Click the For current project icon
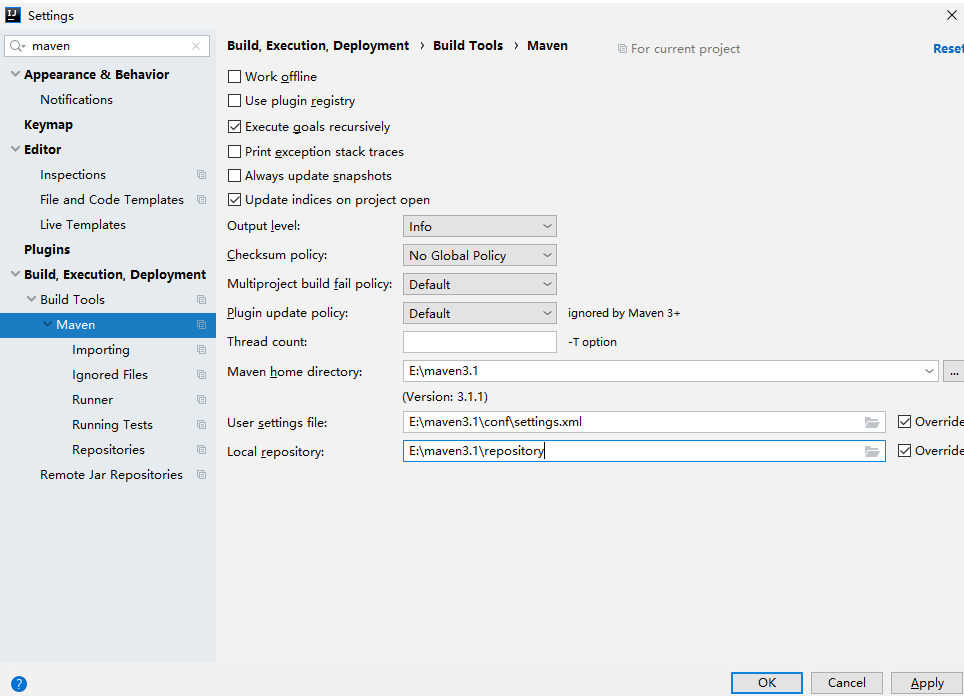This screenshot has height=696, width=964. (x=622, y=49)
